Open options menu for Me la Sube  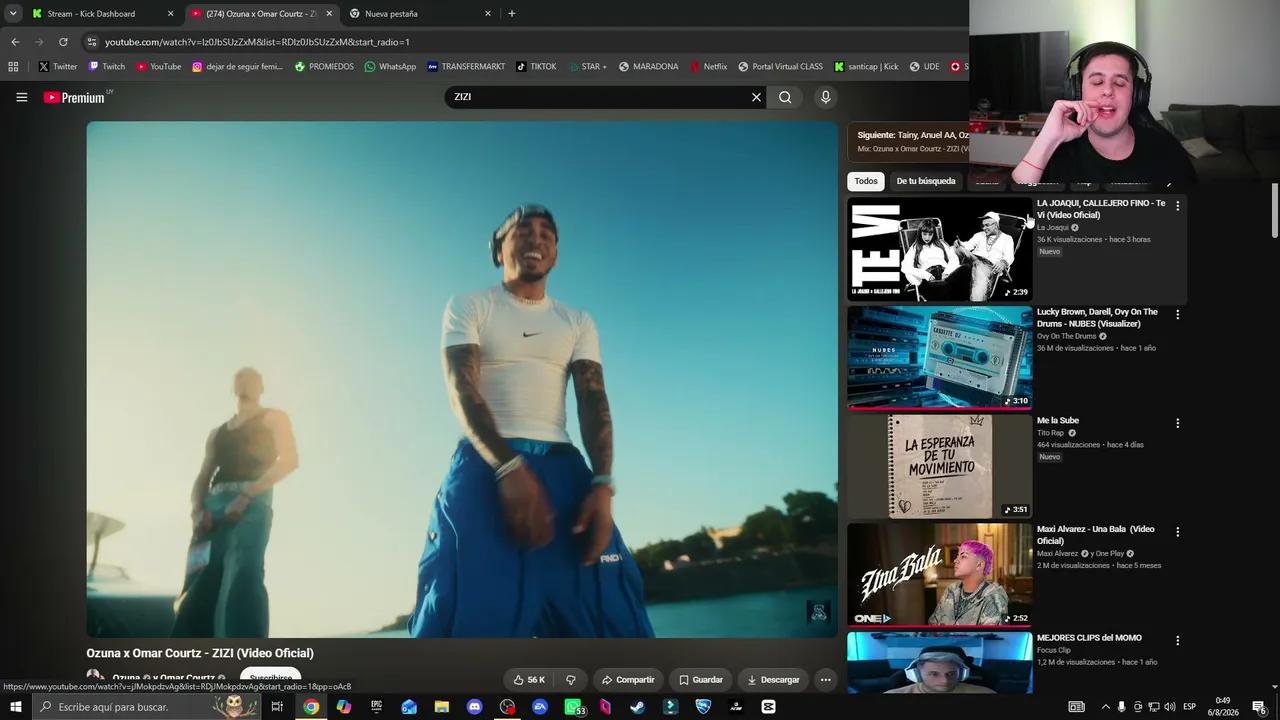click(x=1177, y=423)
